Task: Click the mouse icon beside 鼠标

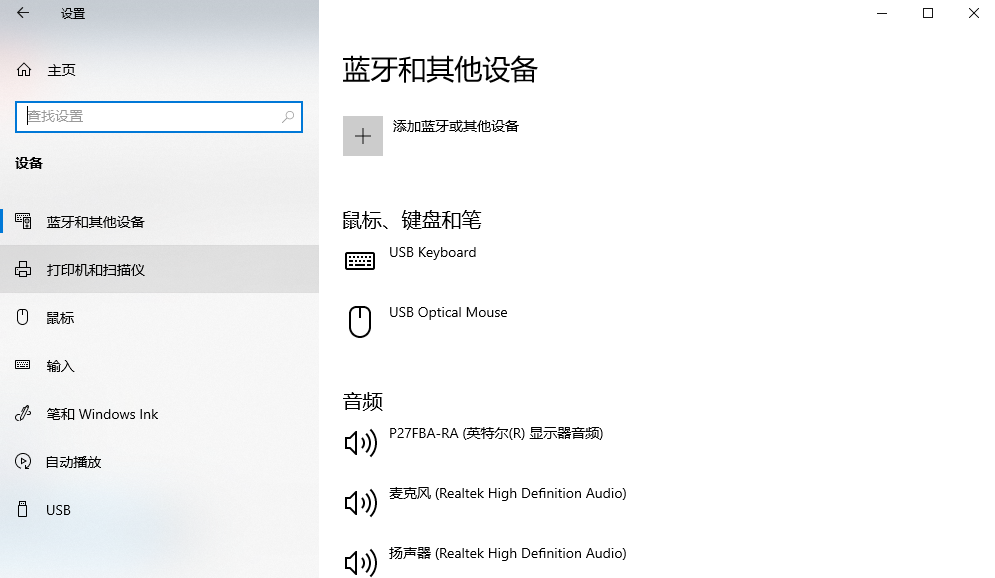Action: [22, 317]
